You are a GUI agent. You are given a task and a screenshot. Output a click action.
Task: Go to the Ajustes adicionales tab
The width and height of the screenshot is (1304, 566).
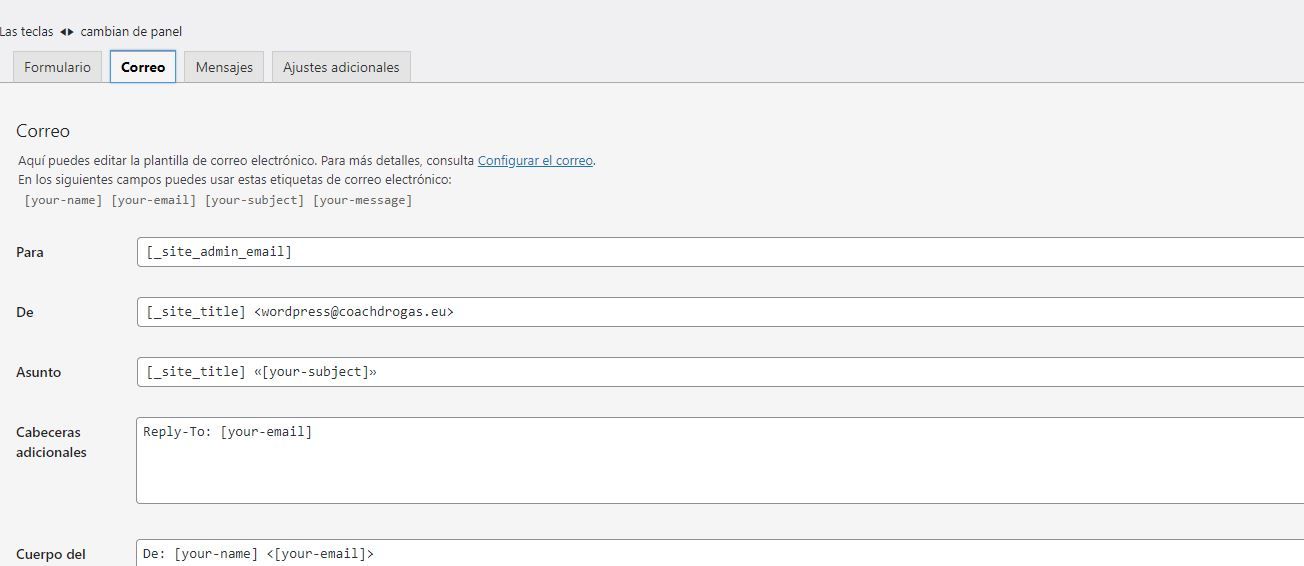pos(341,67)
